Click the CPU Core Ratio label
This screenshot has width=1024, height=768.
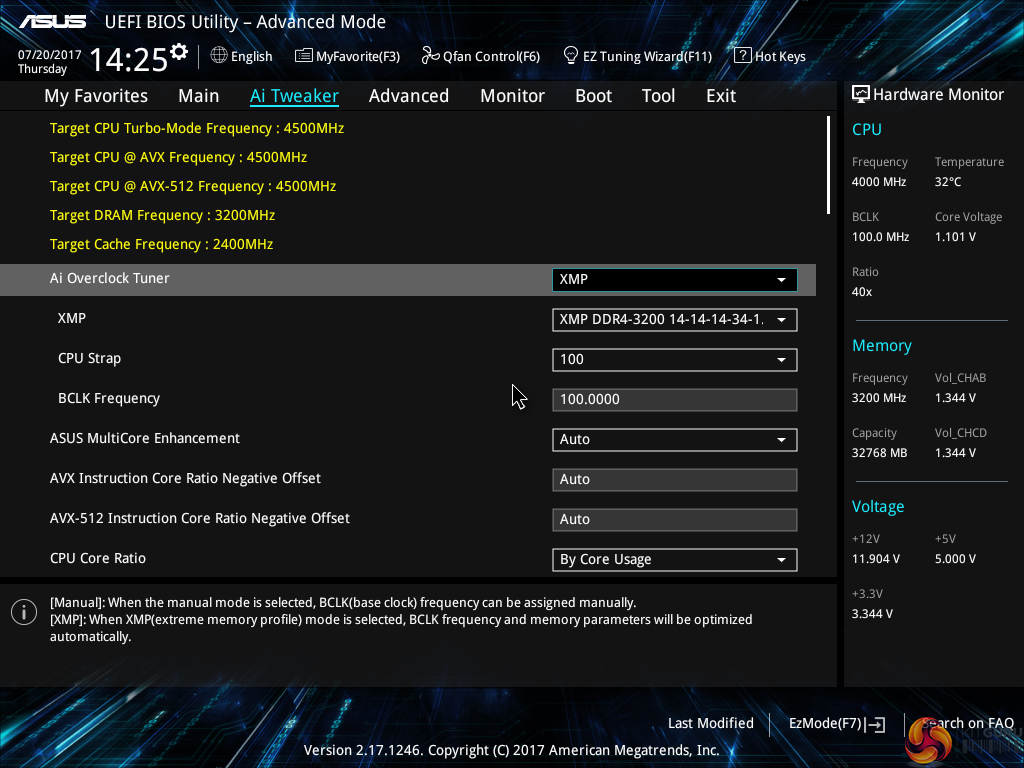(98, 558)
